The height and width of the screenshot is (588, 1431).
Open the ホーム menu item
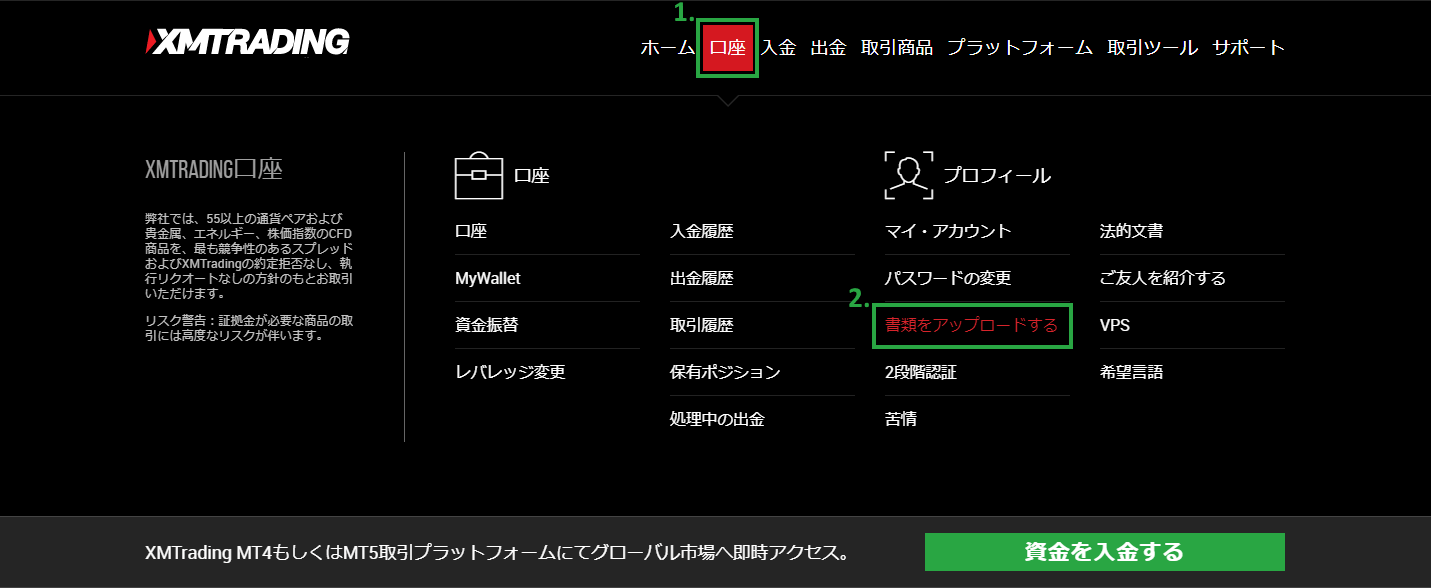pos(667,47)
